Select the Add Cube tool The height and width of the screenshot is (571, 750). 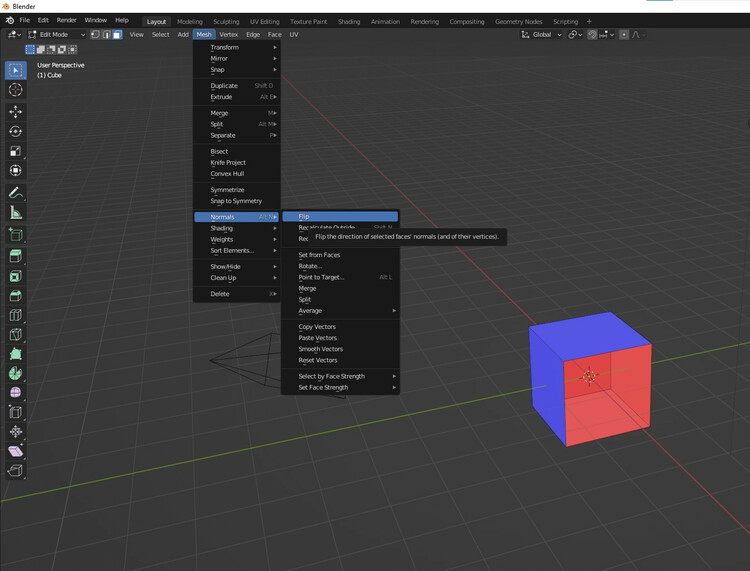(x=15, y=235)
